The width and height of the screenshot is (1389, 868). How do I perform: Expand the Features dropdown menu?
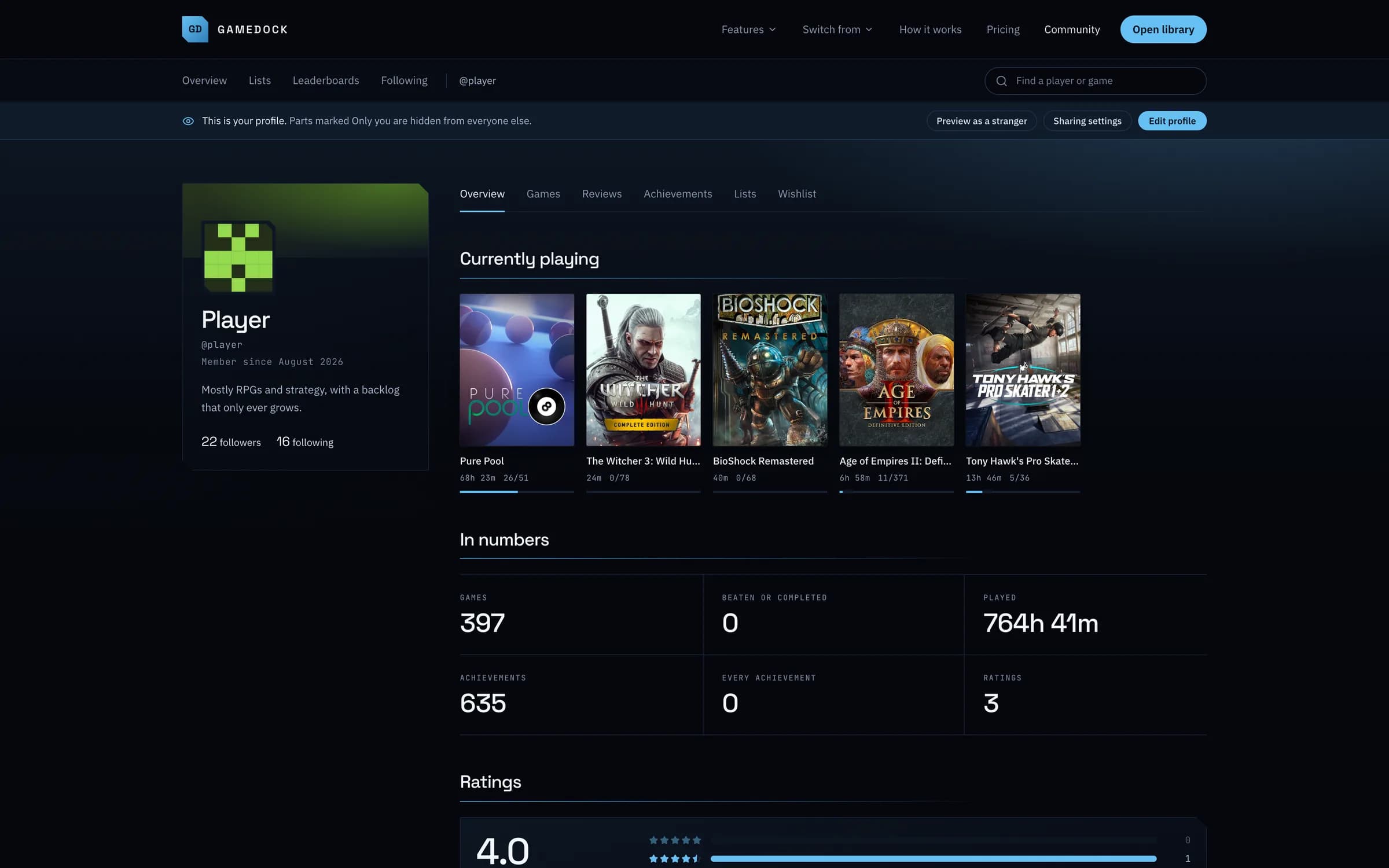coord(748,30)
